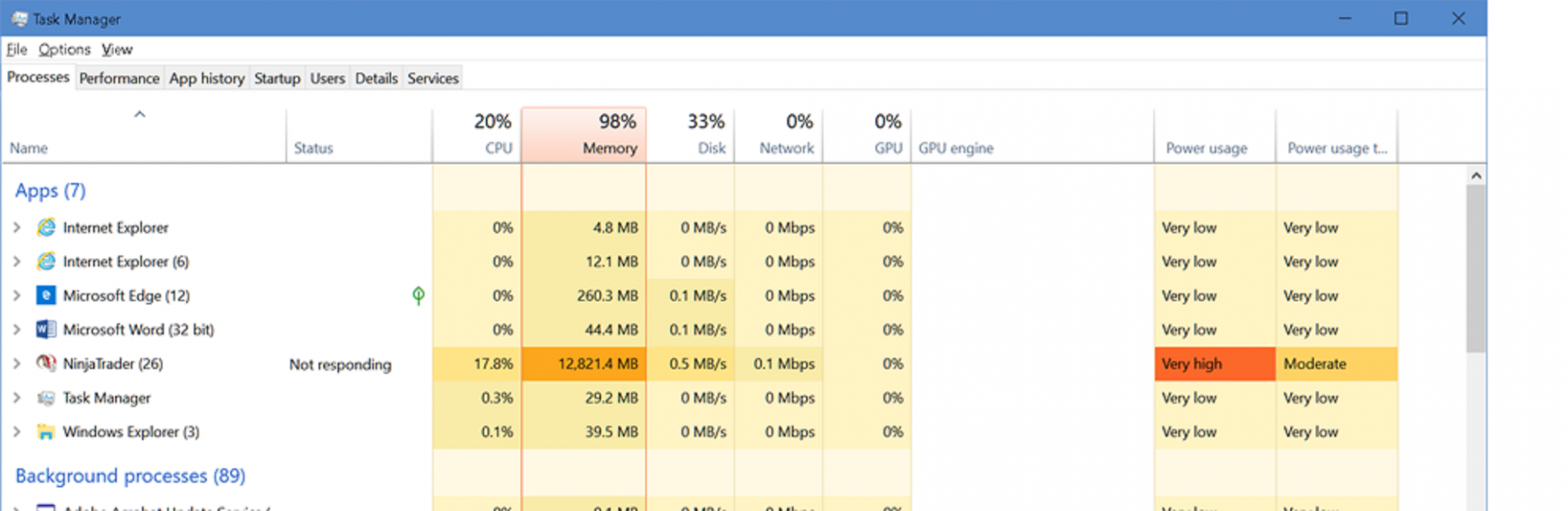1568x511 pixels.
Task: Click the Background processes (89) heading
Action: pos(131,475)
